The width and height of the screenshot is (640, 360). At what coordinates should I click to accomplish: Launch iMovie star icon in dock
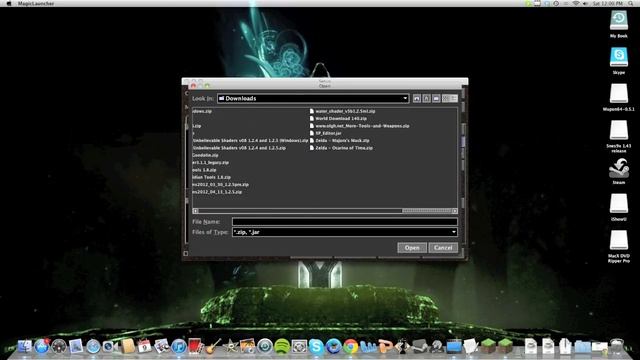[x=230, y=347]
